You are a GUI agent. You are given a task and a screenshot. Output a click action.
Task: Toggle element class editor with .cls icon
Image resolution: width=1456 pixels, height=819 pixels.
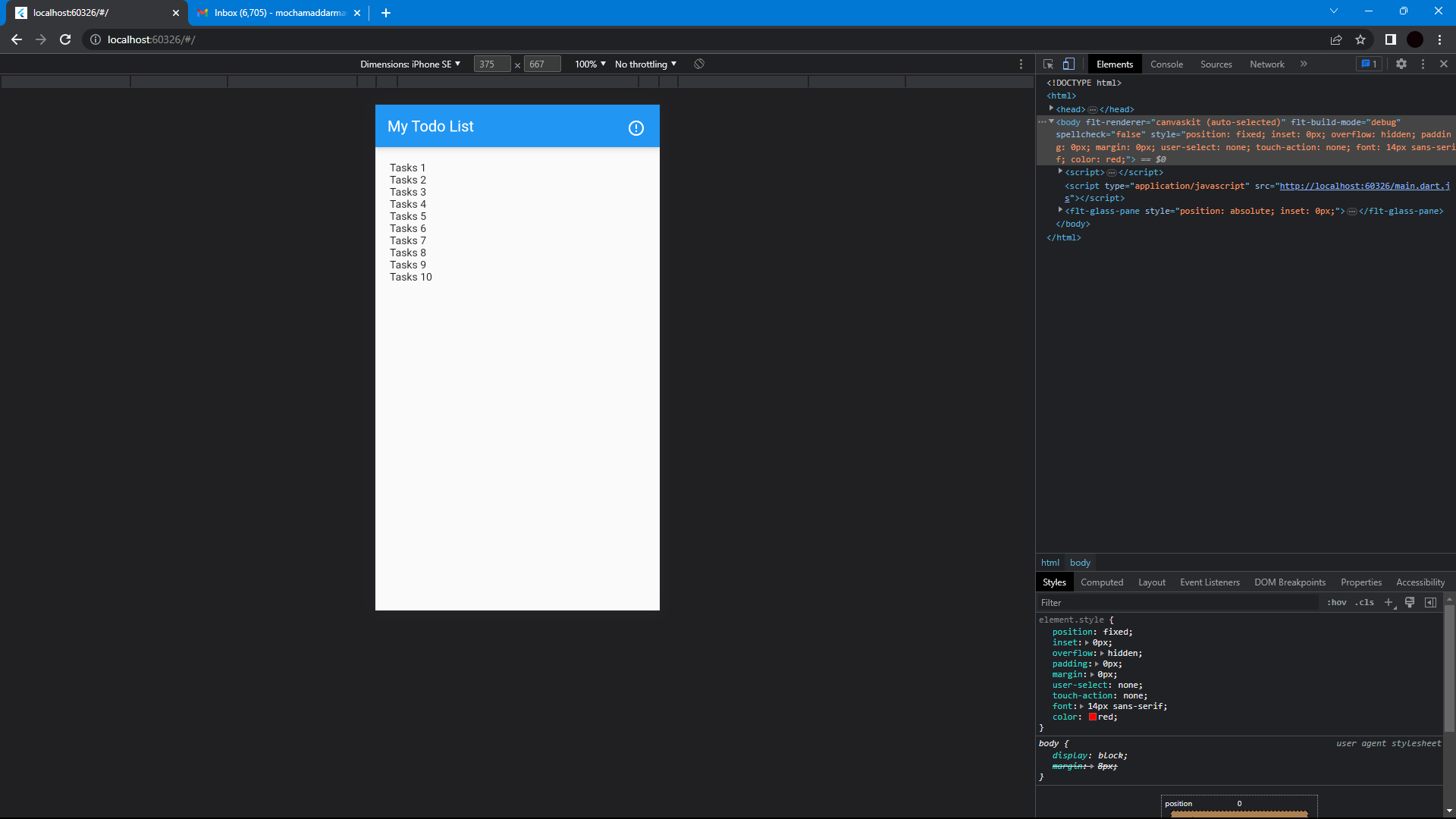tap(1363, 602)
